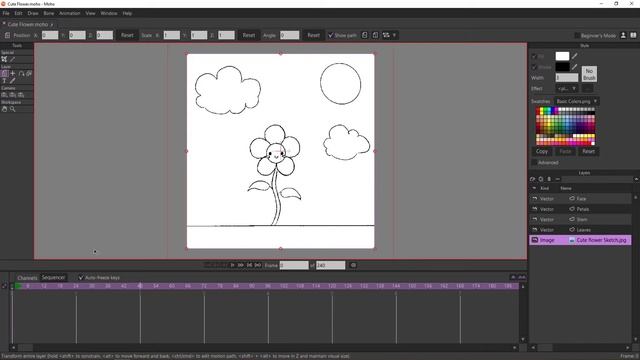This screenshot has height=360, width=640.
Task: Toggle the Stroke checkbox in Style panel
Action: click(534, 67)
